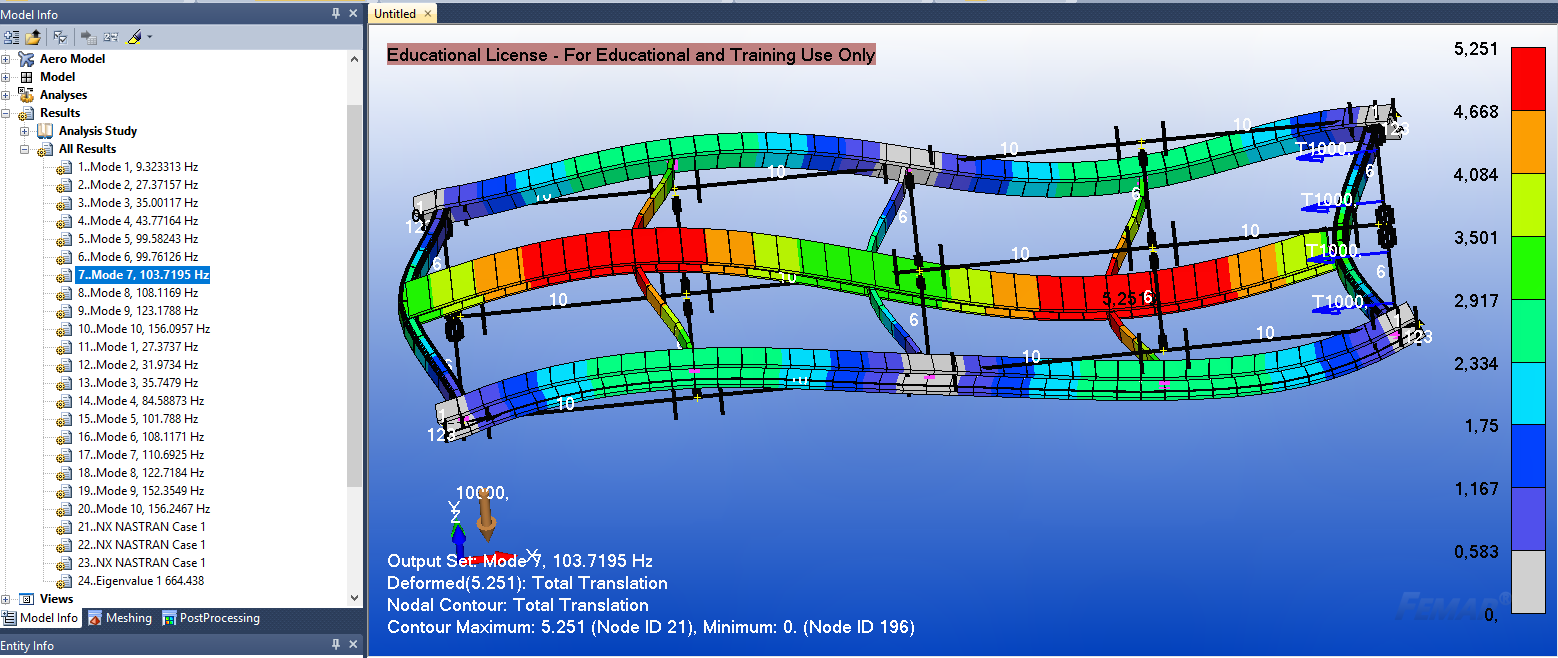1558x658 pixels.
Task: Collapse the All Results node
Action: pos(25,149)
